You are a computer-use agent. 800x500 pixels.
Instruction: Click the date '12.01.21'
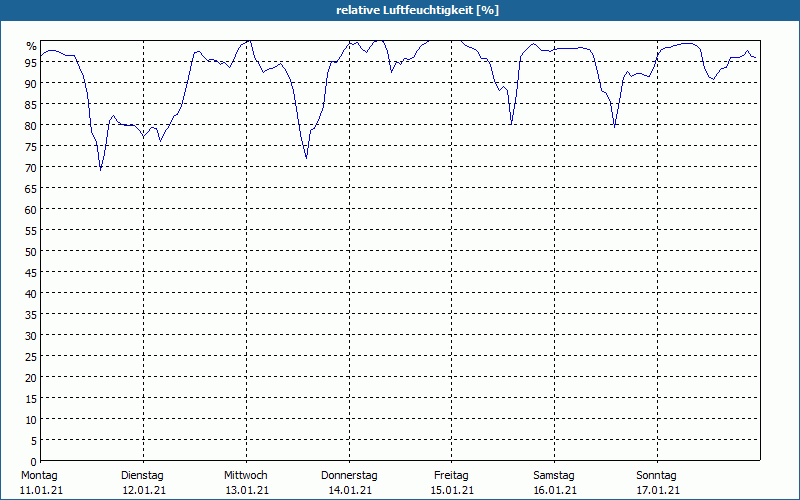pos(144,490)
